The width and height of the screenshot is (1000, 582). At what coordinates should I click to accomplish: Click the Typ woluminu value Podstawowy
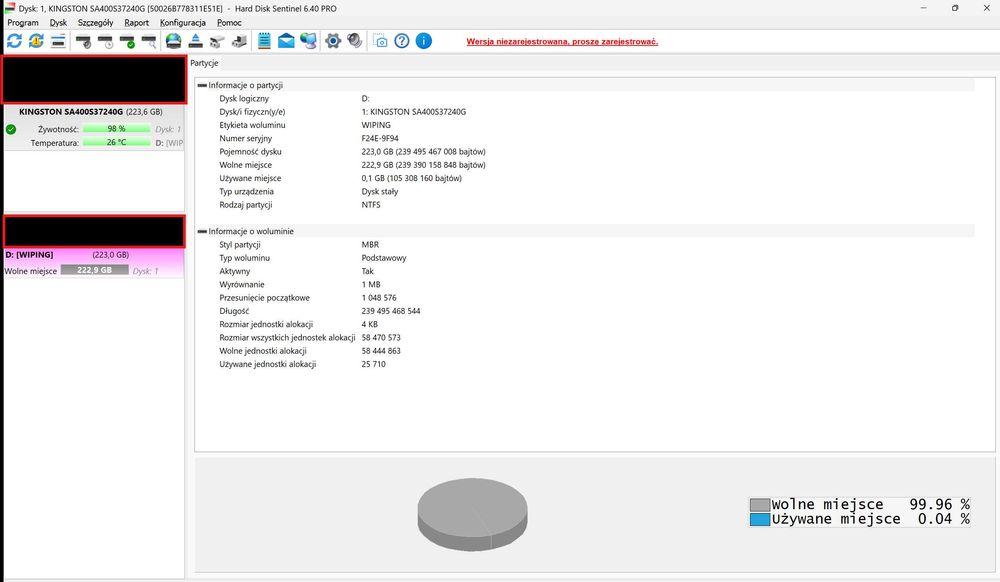(x=384, y=258)
